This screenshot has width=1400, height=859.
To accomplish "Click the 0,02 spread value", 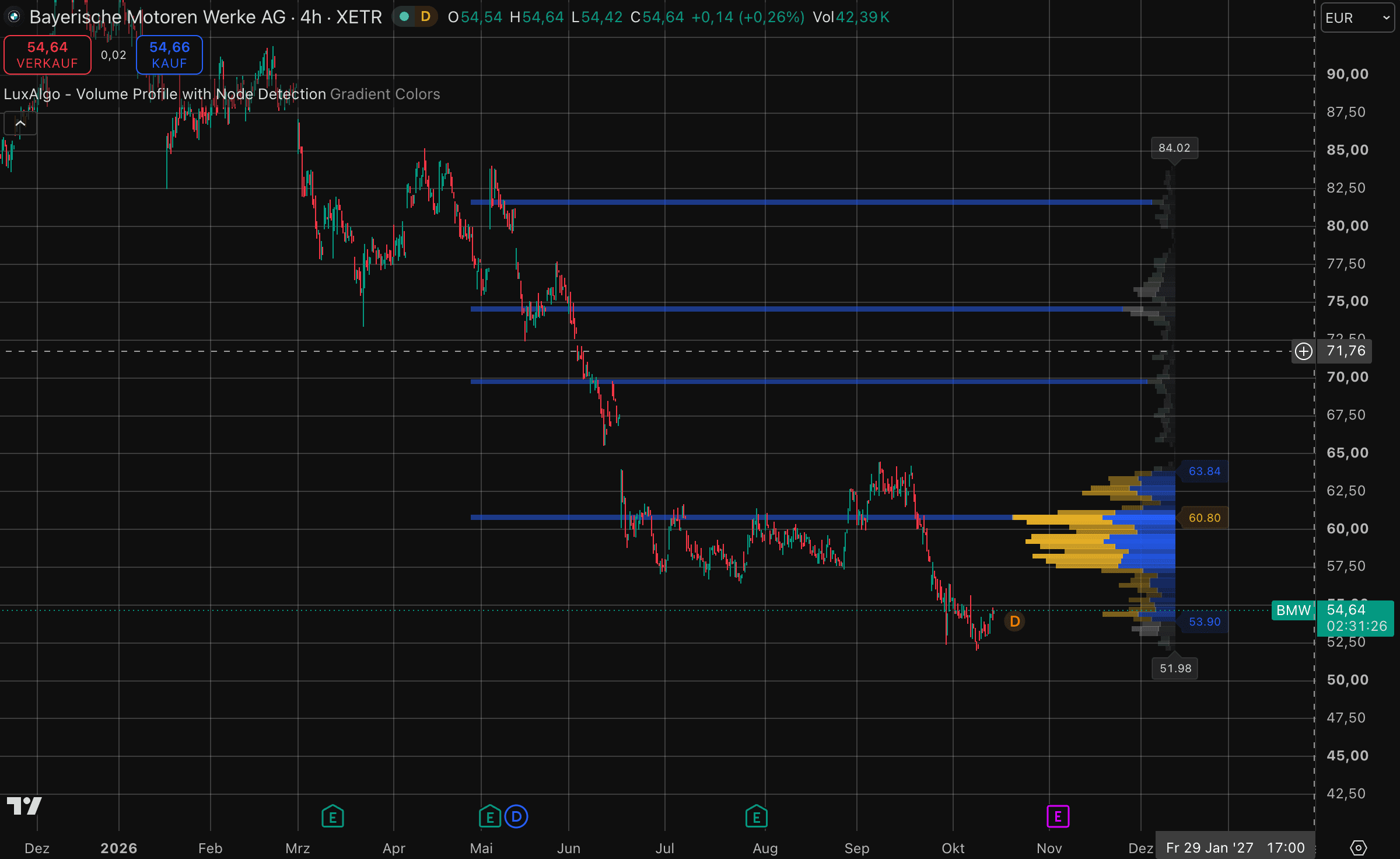I will pyautogui.click(x=113, y=55).
